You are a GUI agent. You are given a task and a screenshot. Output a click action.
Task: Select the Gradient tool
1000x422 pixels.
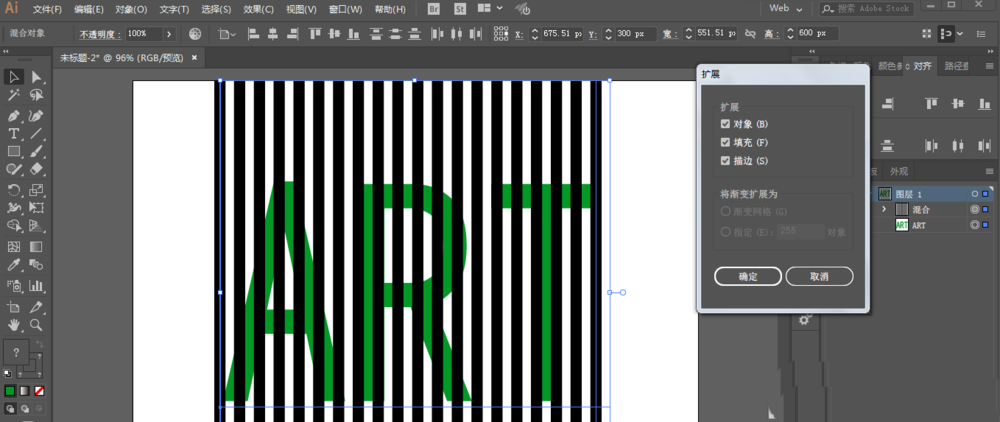tap(36, 246)
